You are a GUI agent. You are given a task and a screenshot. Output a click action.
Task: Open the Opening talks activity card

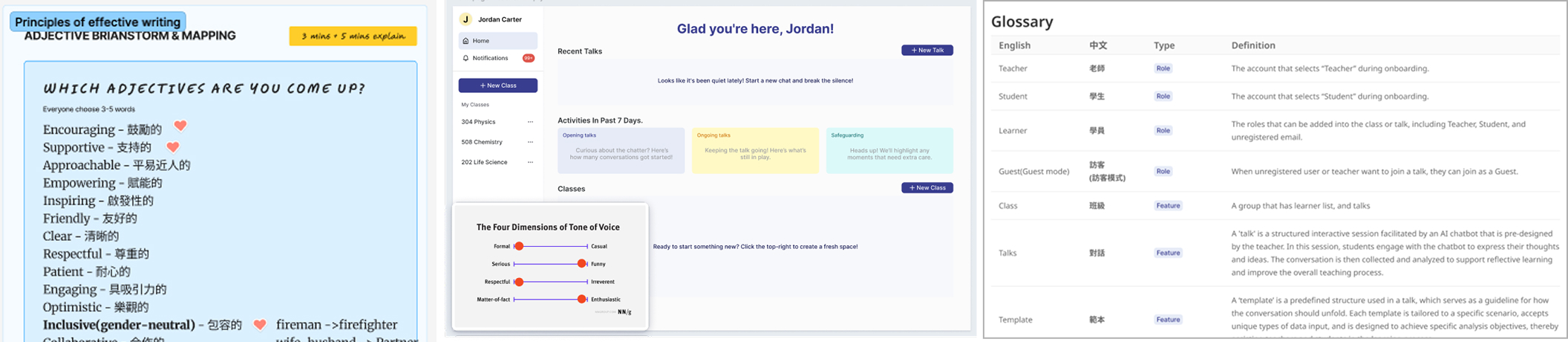pos(621,151)
